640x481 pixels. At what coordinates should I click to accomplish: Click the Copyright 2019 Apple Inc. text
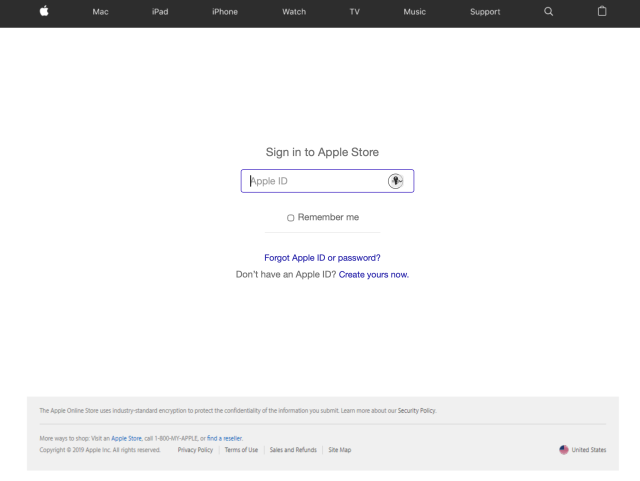coord(100,450)
